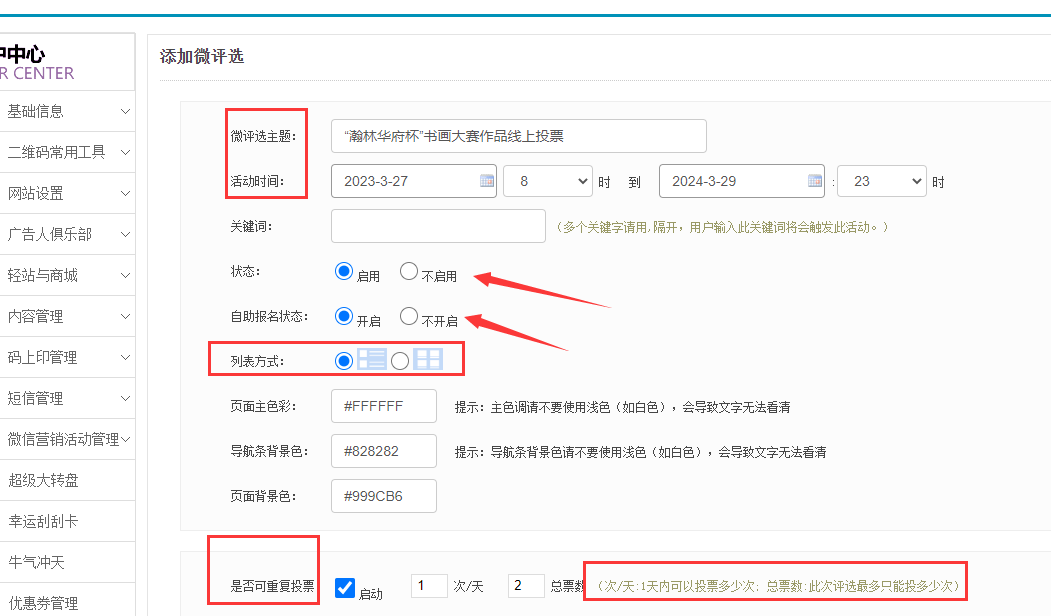The height and width of the screenshot is (616, 1051).
Task: Open the start date calendar picker icon
Action: click(x=487, y=181)
